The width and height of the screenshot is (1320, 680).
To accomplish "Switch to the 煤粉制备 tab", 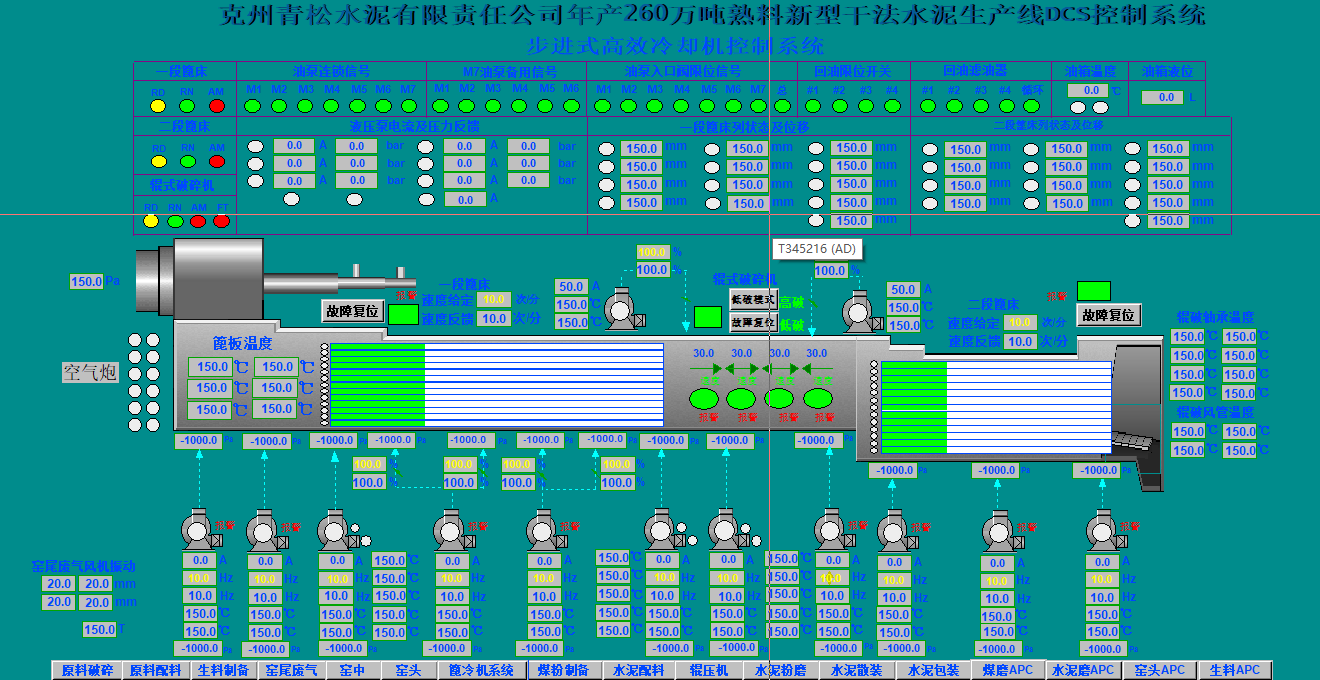I will click(x=563, y=670).
